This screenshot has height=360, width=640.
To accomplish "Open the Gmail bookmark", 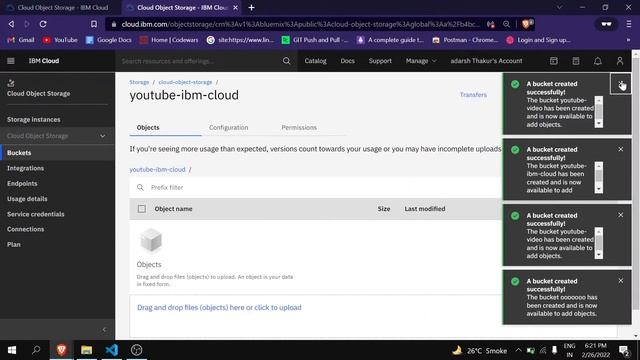I will pyautogui.click(x=21, y=40).
